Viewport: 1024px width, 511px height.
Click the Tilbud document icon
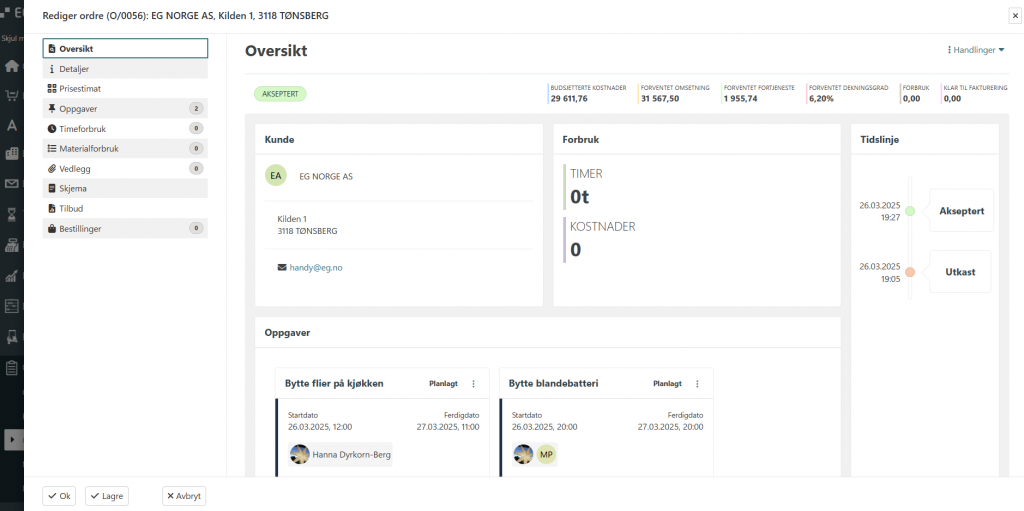tap(52, 208)
